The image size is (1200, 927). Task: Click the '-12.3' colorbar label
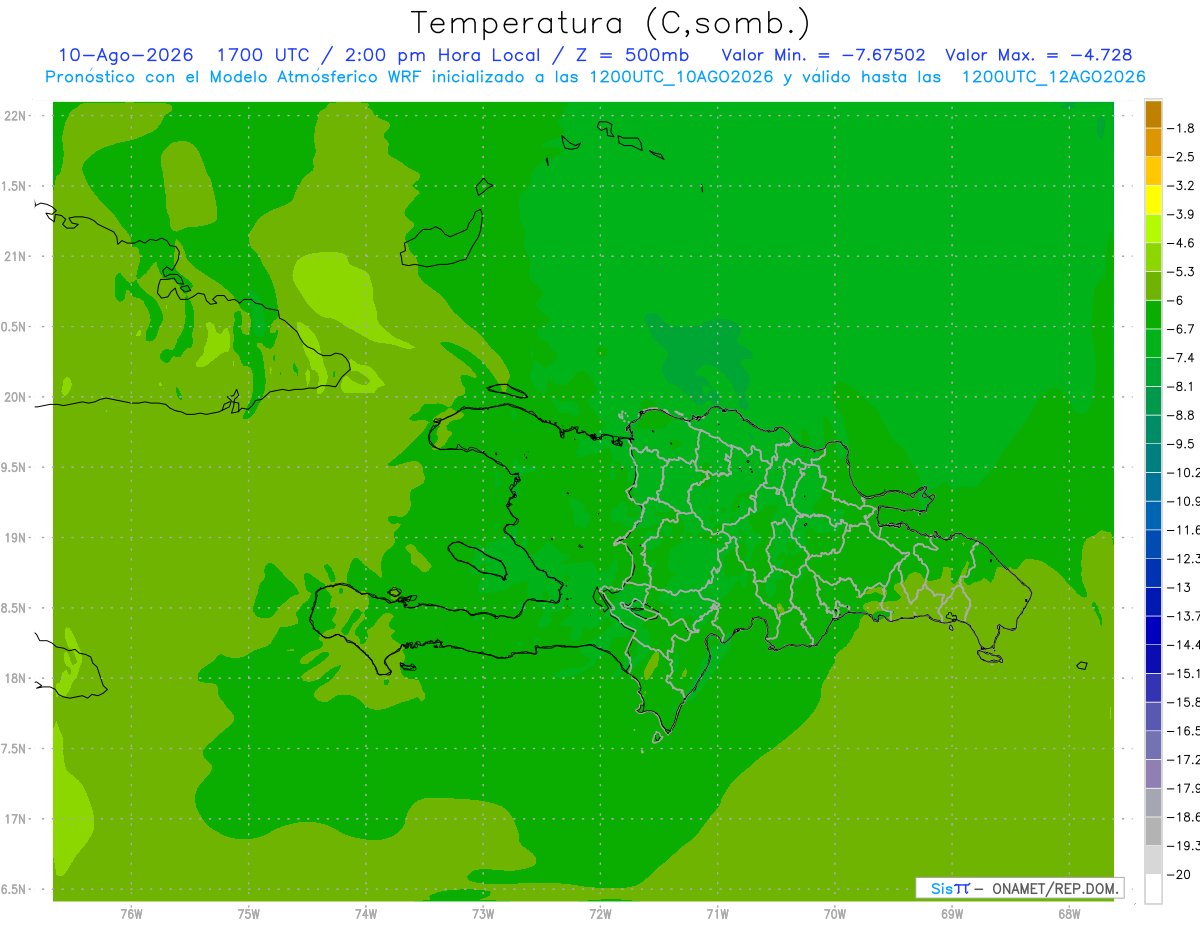click(x=1183, y=558)
